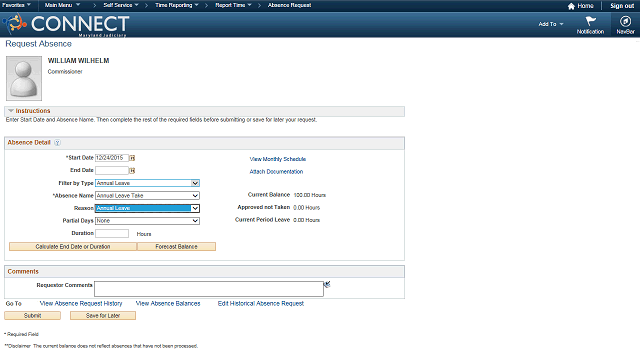
Task: Open the Filter by Type dropdown
Action: tap(147, 183)
